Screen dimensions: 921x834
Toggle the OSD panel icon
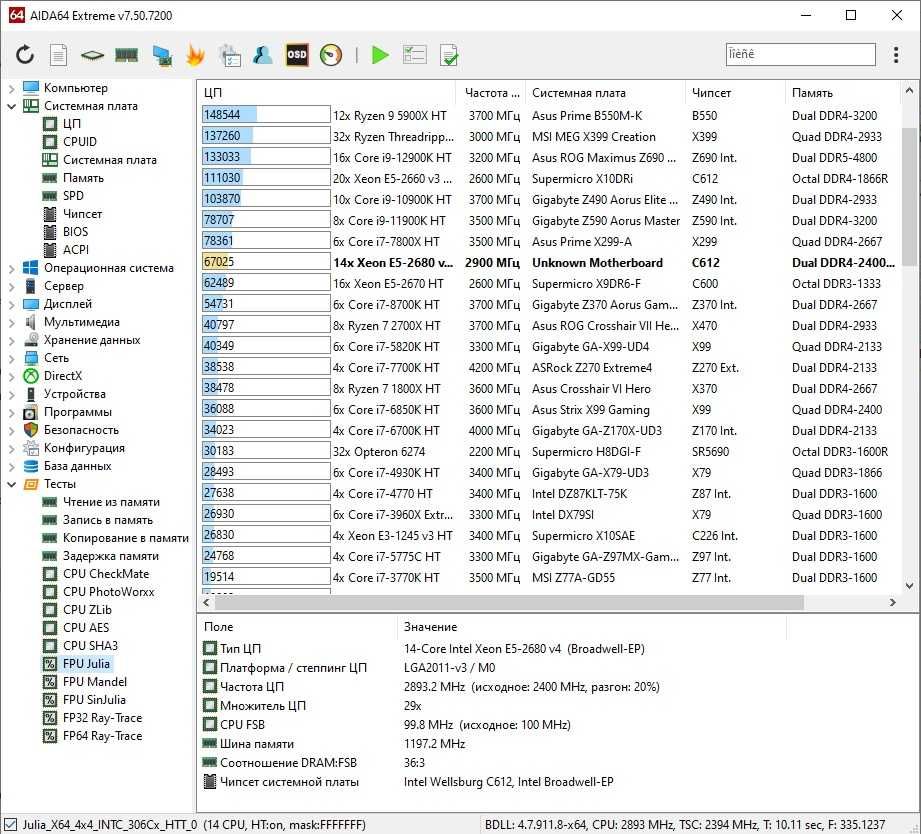pyautogui.click(x=297, y=55)
